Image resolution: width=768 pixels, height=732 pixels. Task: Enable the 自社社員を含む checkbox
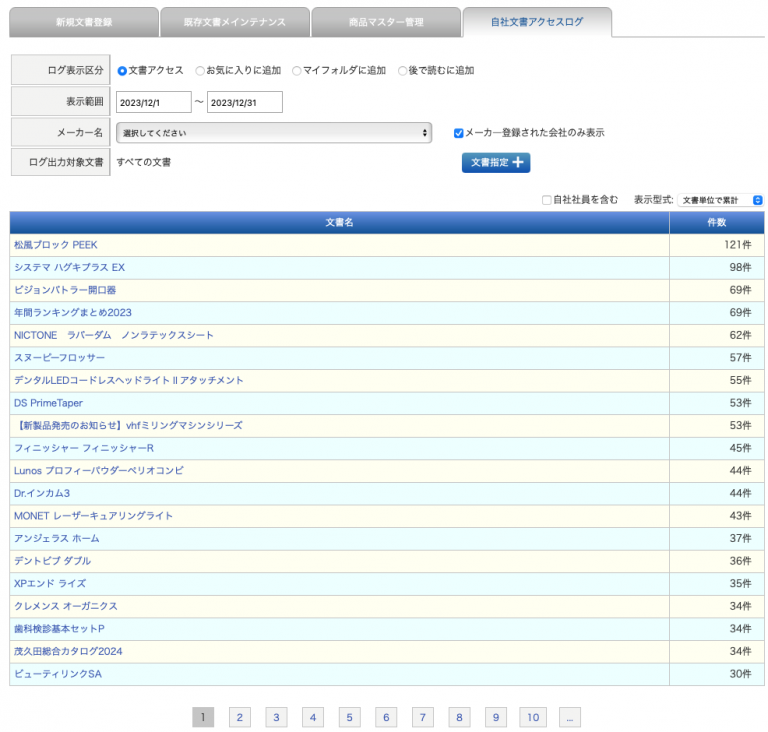pos(547,200)
